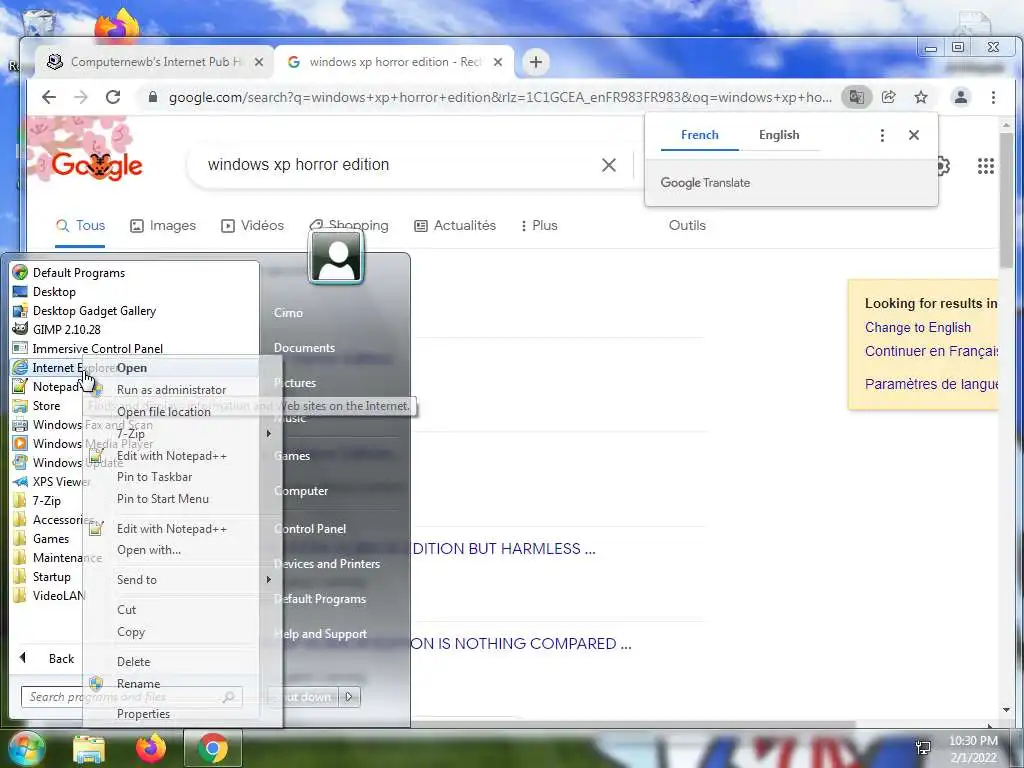Click the translate icon in the address bar
This screenshot has height=768, width=1024.
856,97
